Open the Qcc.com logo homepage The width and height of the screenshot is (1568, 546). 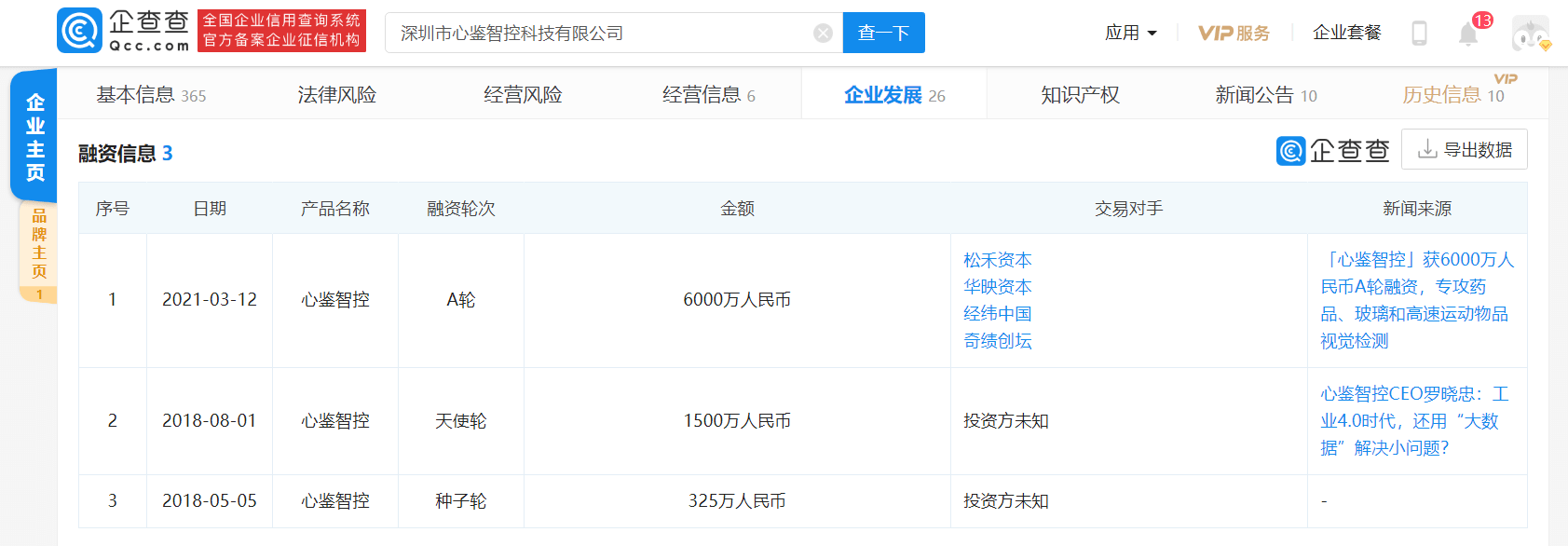[x=123, y=31]
